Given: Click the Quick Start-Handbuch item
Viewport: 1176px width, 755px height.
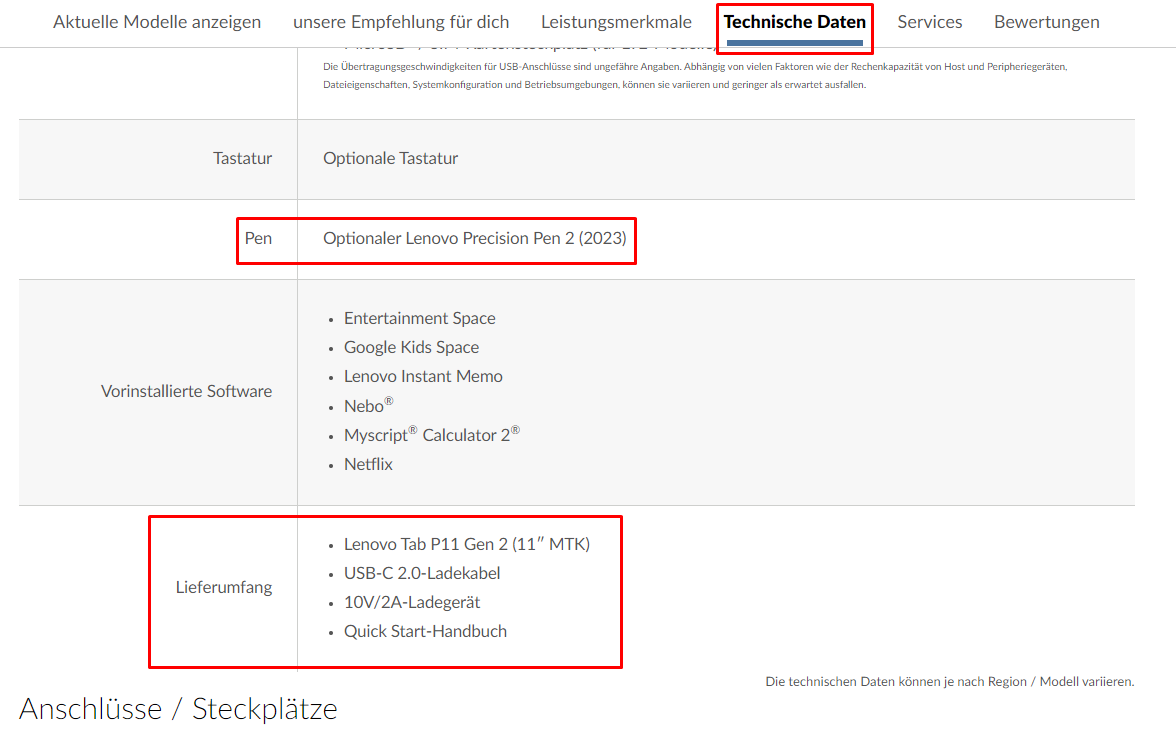Looking at the screenshot, I should (x=425, y=631).
